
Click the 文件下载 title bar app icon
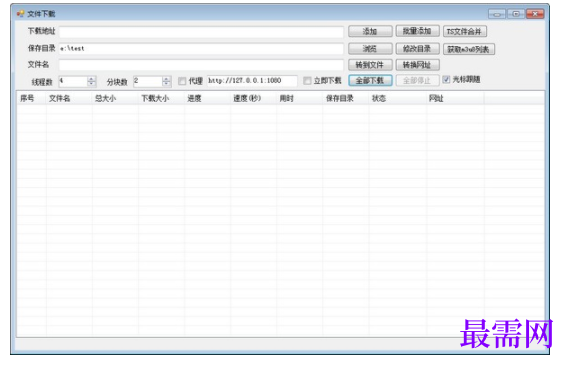20,14
